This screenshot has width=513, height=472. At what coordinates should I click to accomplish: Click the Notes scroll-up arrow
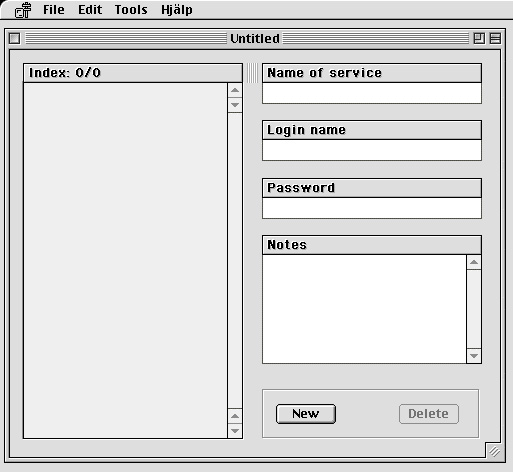[474, 262]
